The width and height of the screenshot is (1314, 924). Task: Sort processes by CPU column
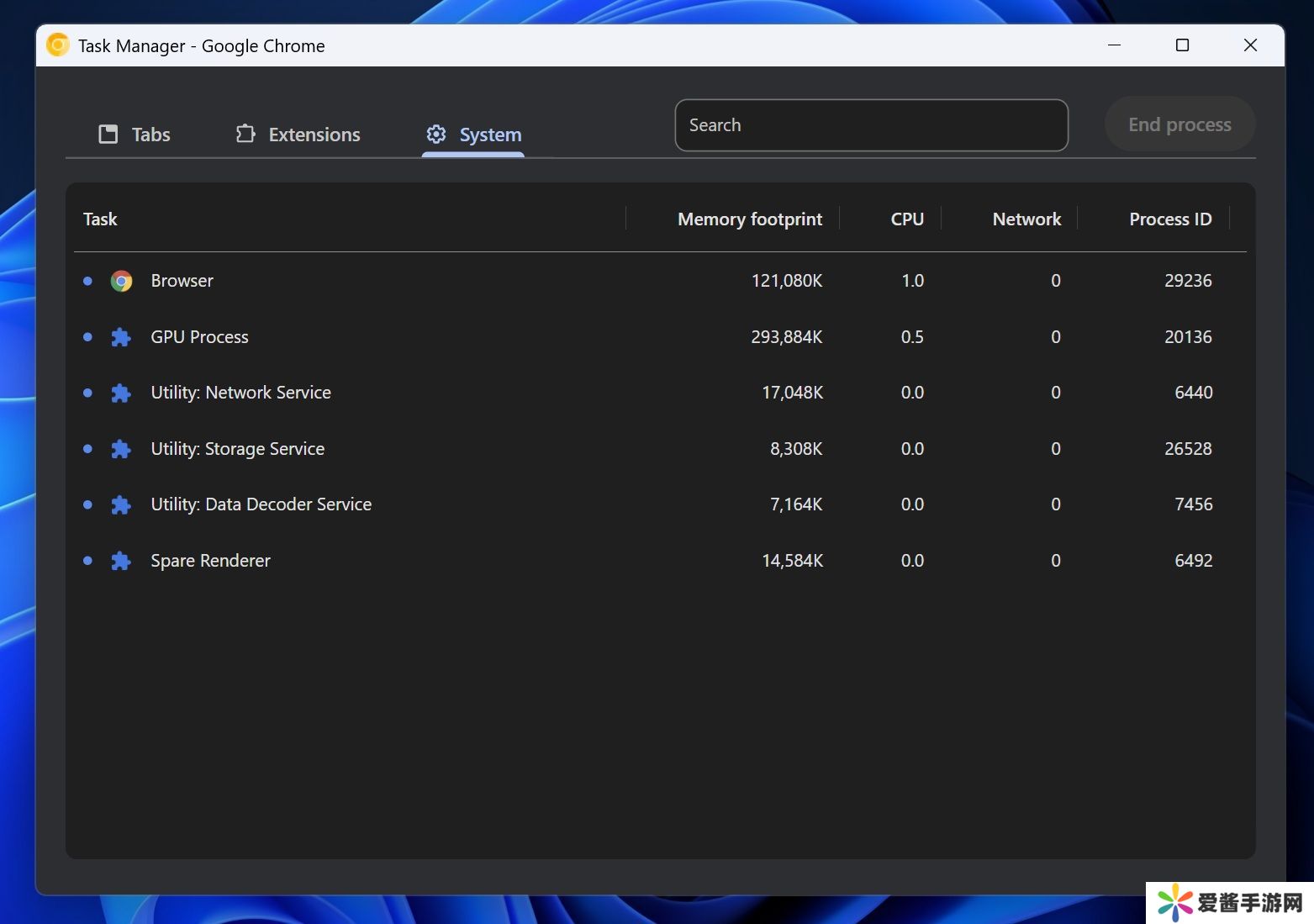click(x=906, y=219)
